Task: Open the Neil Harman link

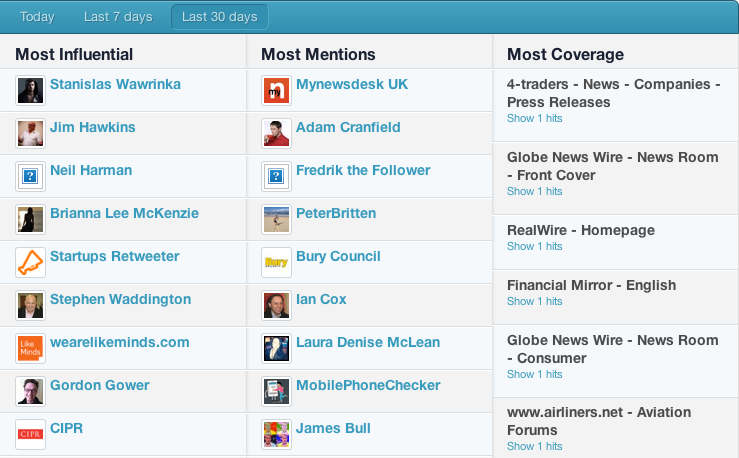Action: point(91,170)
